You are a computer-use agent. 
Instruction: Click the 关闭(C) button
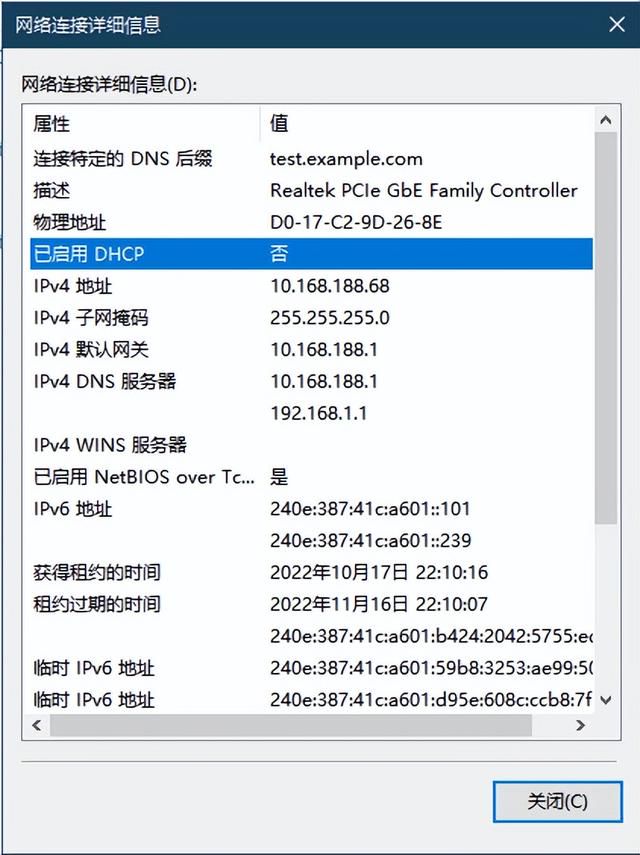pos(557,801)
